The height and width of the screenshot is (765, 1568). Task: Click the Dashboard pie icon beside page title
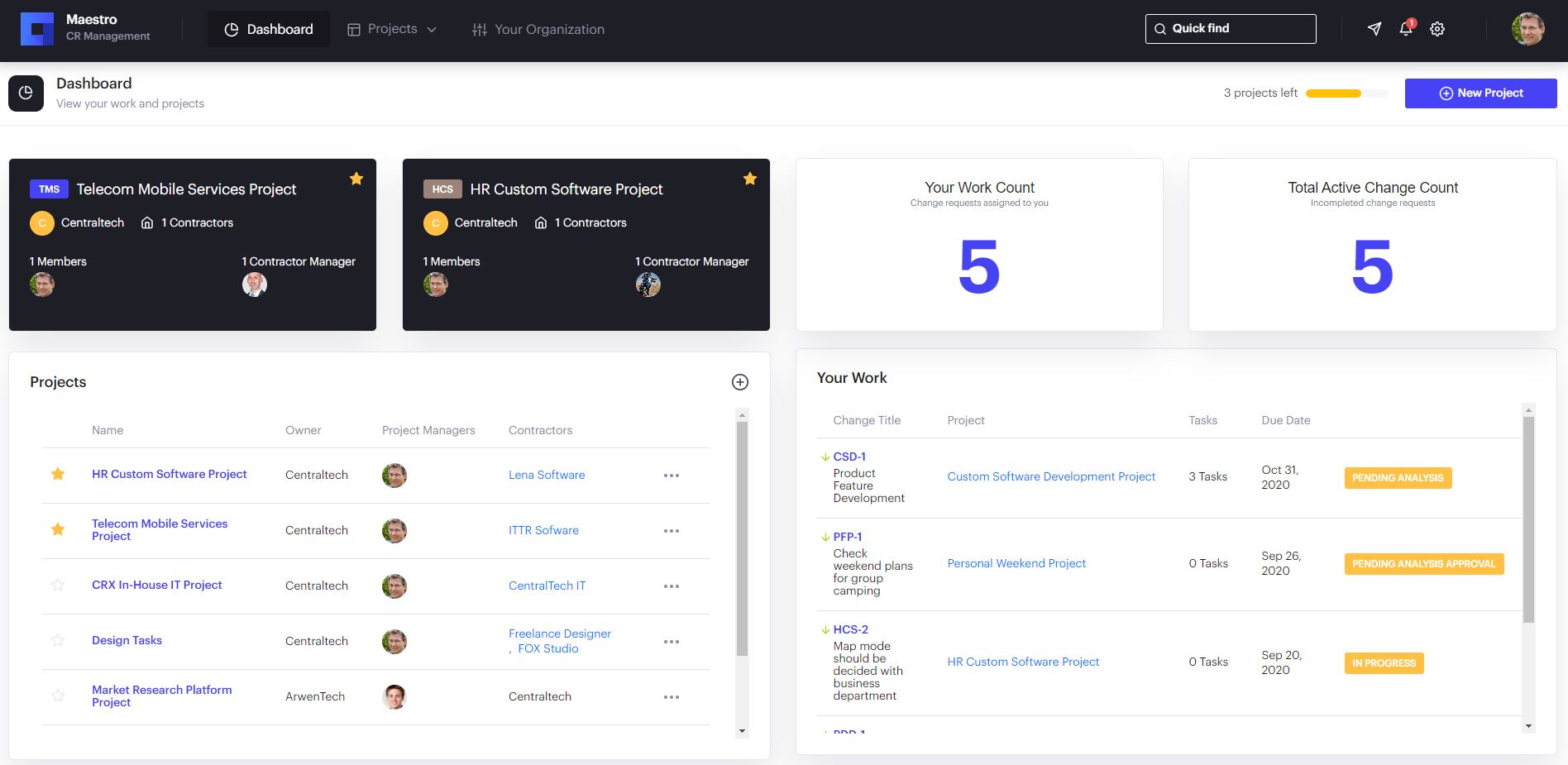pyautogui.click(x=26, y=93)
